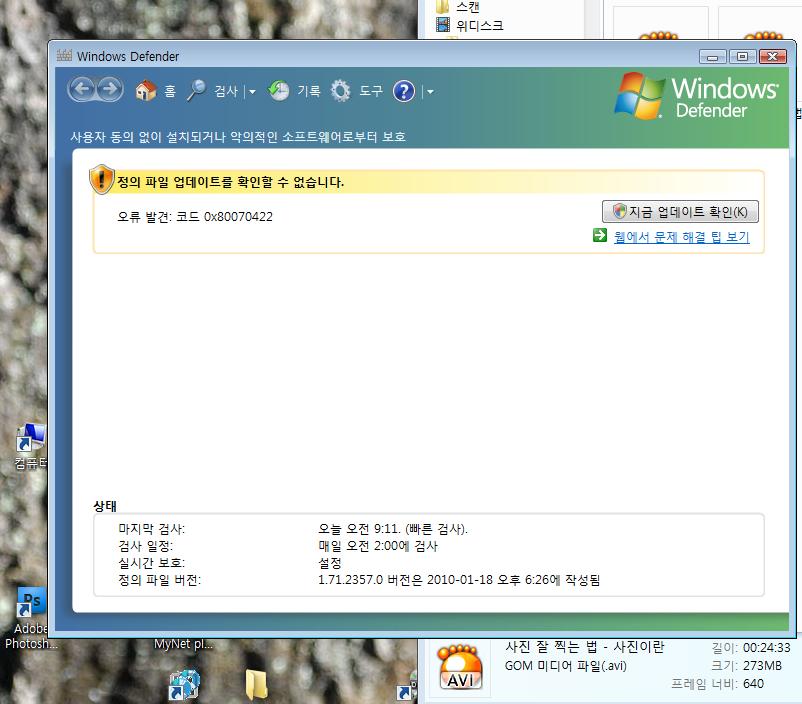Image resolution: width=802 pixels, height=704 pixels.
Task: Select the MyNet pl... desktop icon label
Action: click(x=183, y=644)
